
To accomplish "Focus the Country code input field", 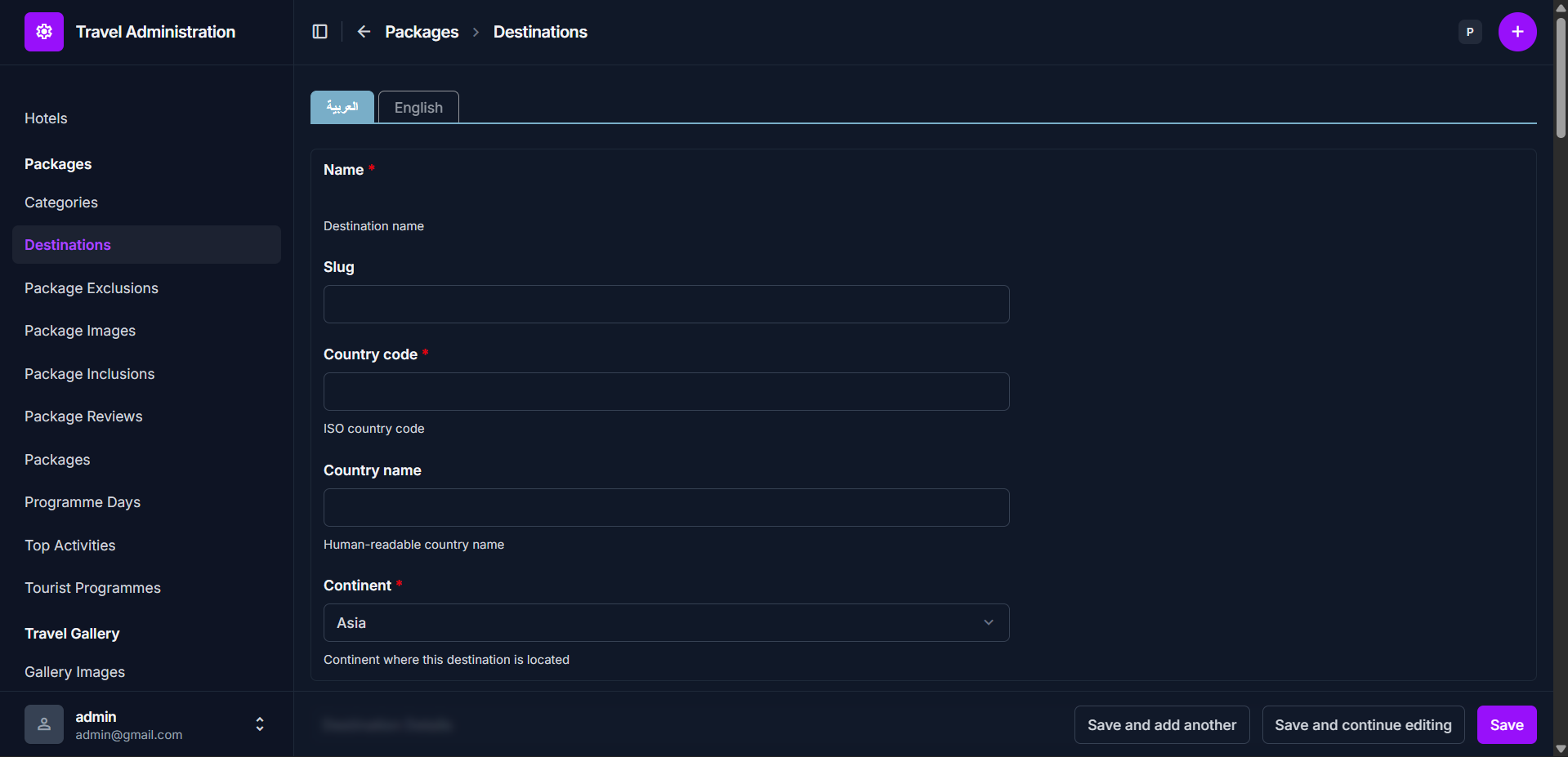I will tap(666, 392).
